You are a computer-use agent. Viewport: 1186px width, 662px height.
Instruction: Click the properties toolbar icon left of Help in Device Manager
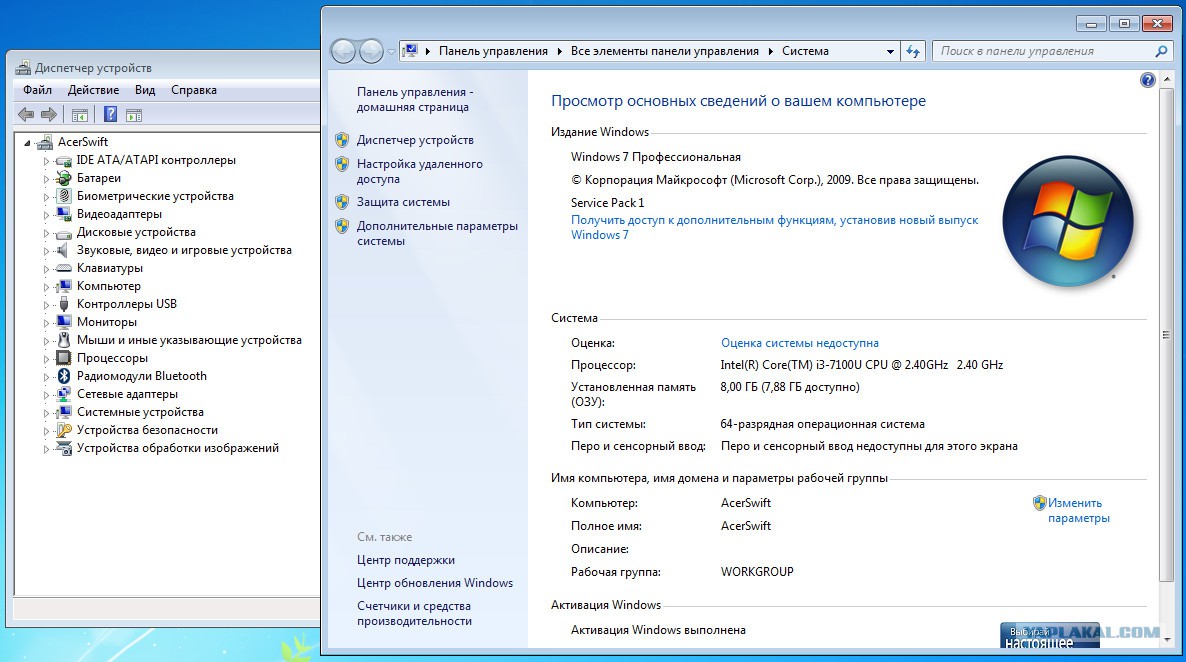pyautogui.click(x=79, y=115)
